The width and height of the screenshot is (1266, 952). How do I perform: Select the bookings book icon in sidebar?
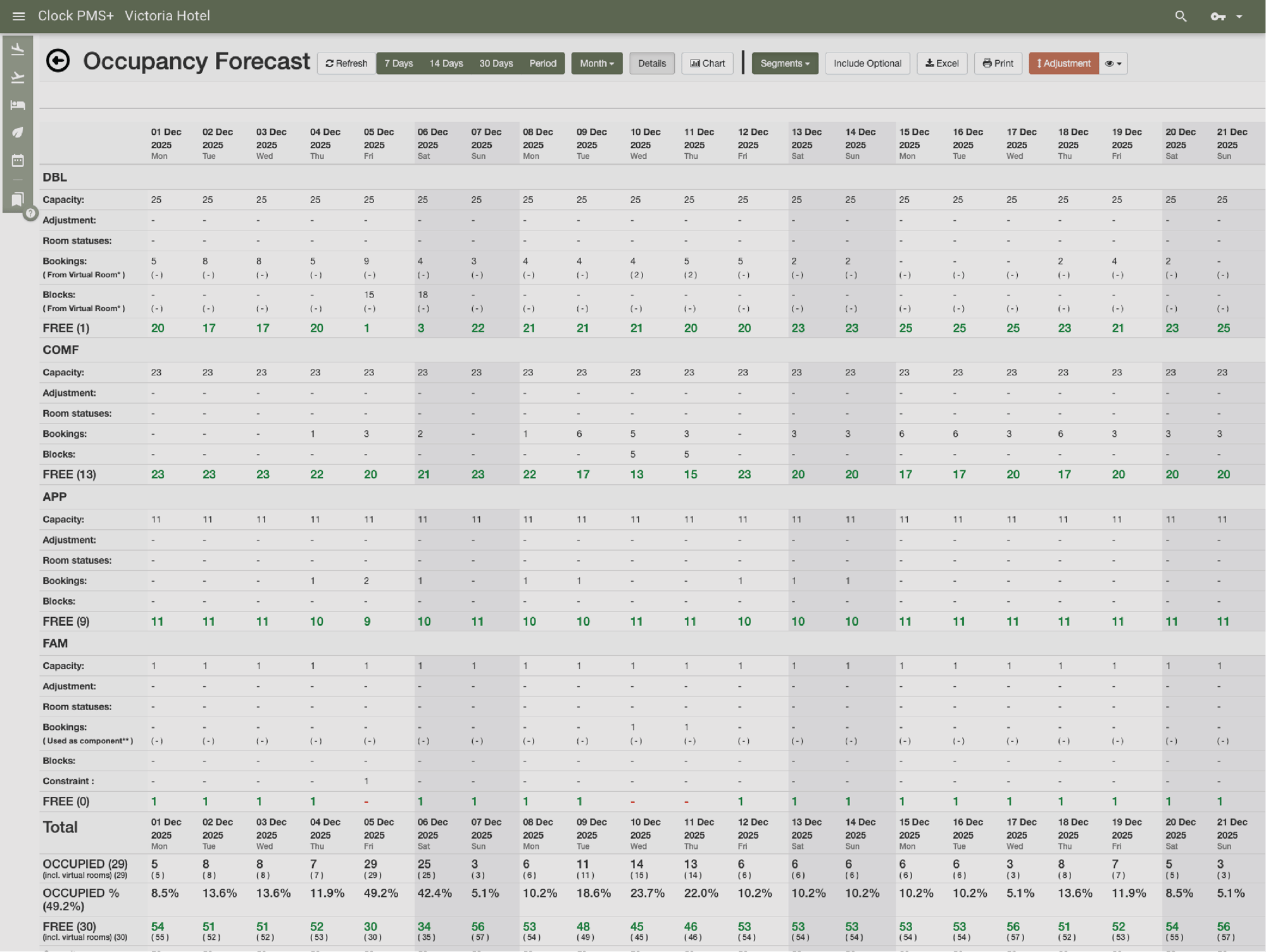(17, 197)
